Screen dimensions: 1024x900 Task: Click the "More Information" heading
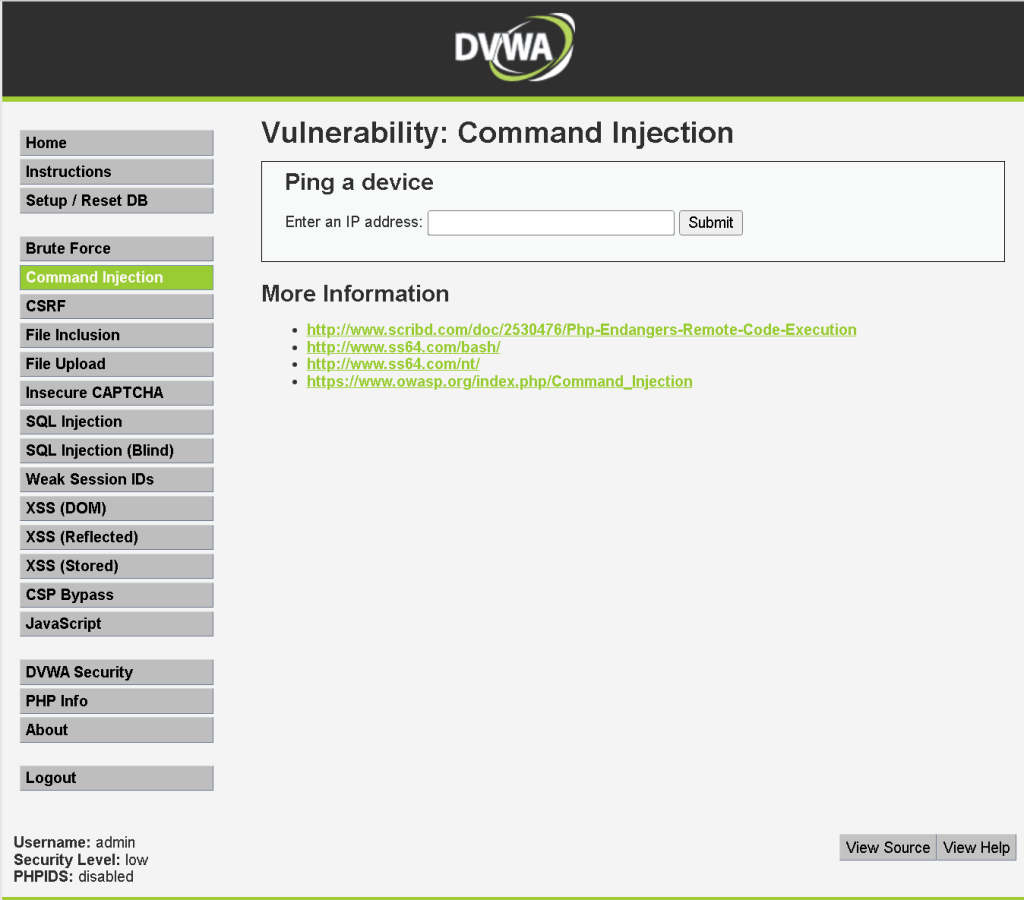point(355,294)
